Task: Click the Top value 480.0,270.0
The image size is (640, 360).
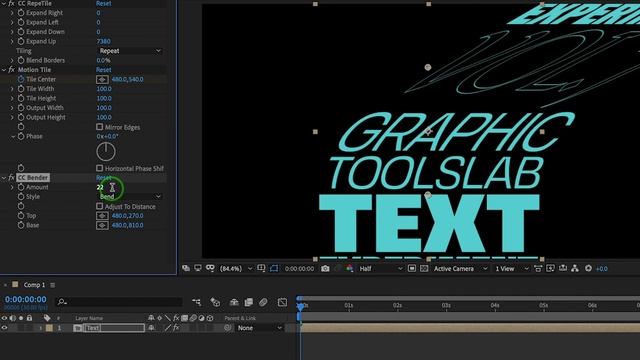Action: click(127, 216)
